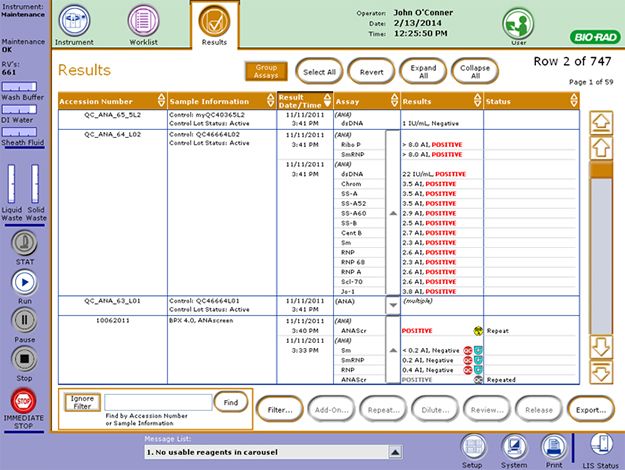Open the User icon
The height and width of the screenshot is (470, 625).
coord(518,24)
